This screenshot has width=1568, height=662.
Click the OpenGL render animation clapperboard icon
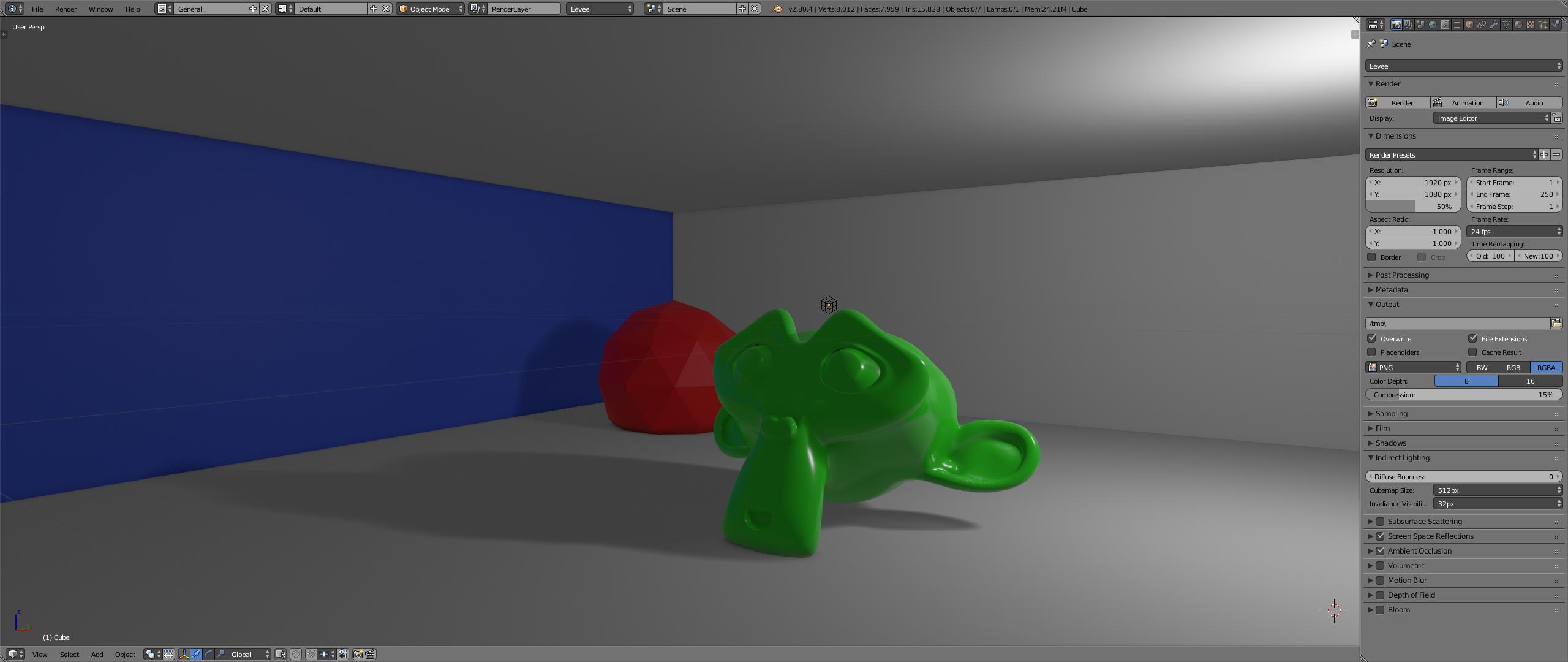[x=370, y=654]
